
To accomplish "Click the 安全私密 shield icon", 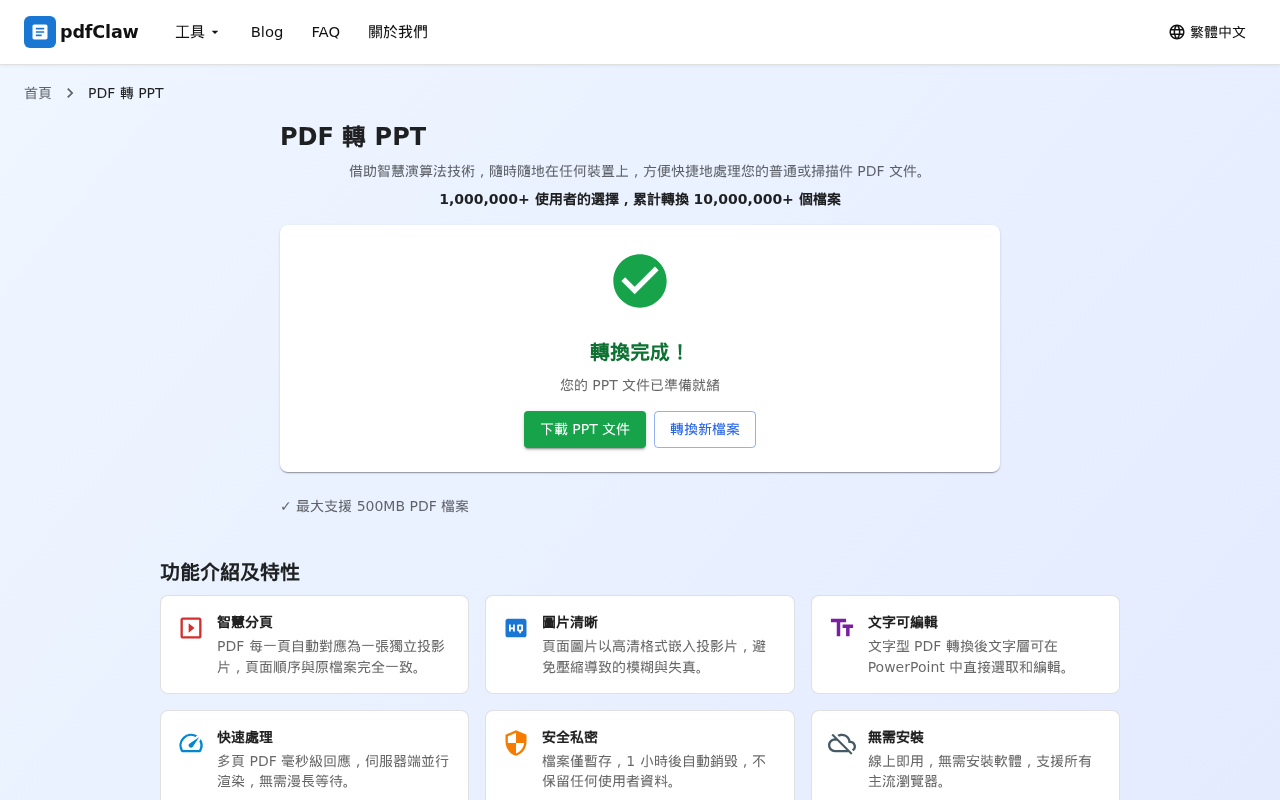I will click(516, 743).
